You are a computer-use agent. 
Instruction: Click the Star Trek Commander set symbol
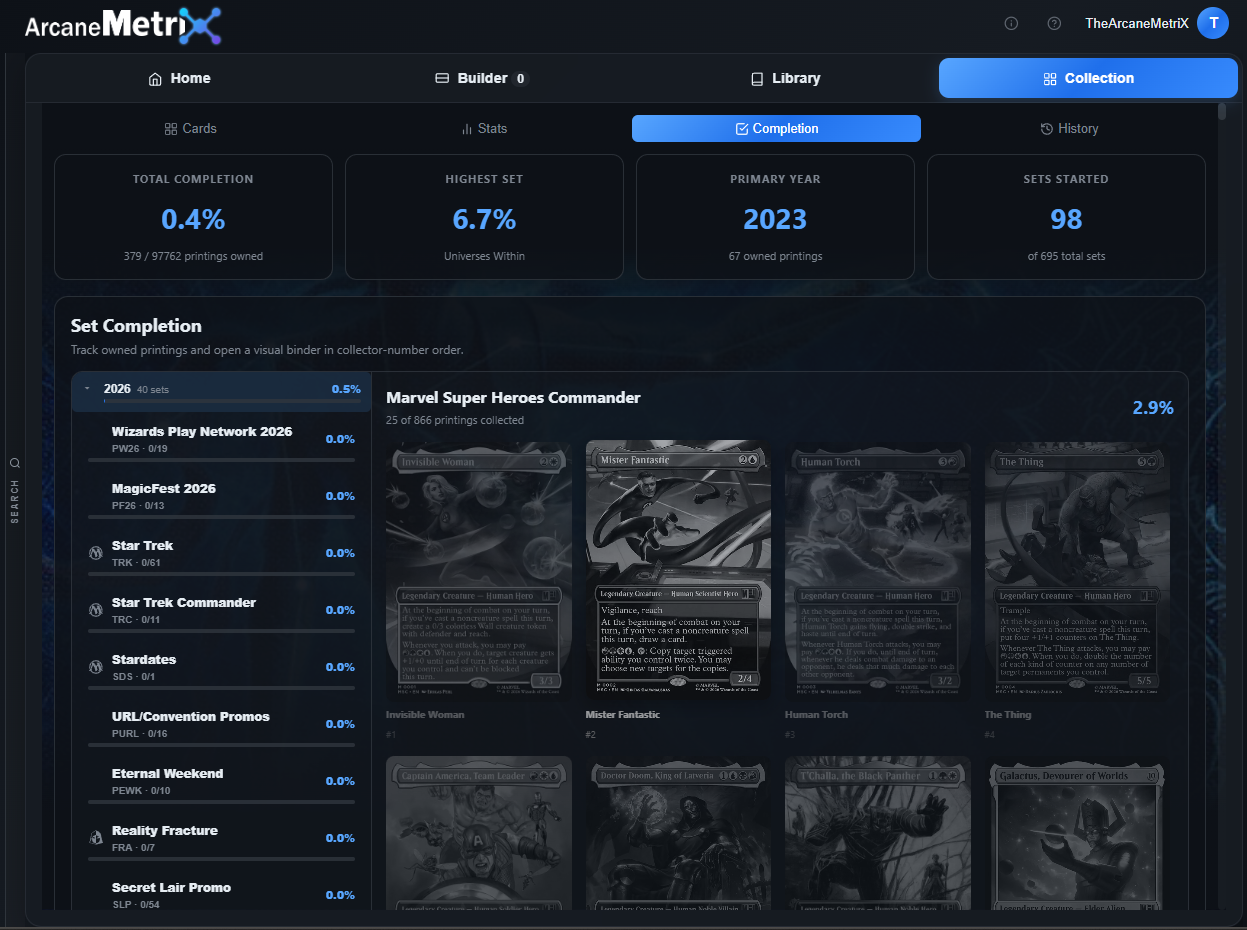tap(97, 609)
